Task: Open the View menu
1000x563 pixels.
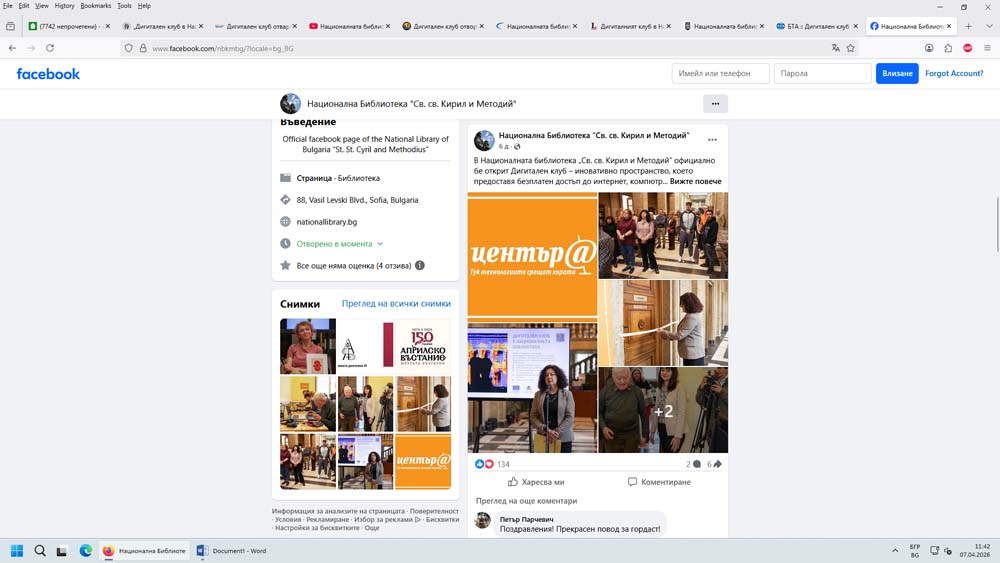Action: click(x=41, y=6)
